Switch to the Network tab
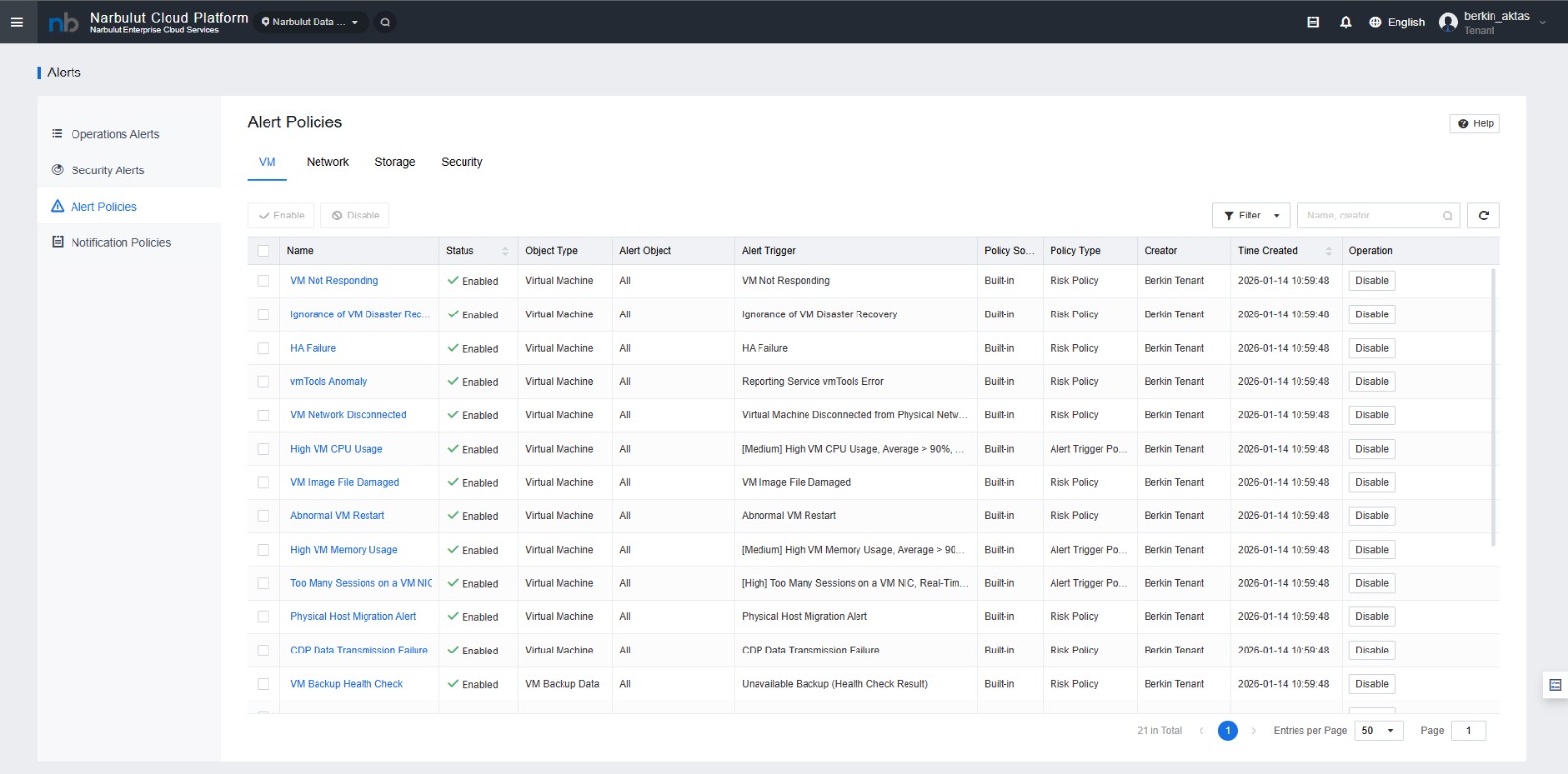The height and width of the screenshot is (774, 1568). (327, 162)
